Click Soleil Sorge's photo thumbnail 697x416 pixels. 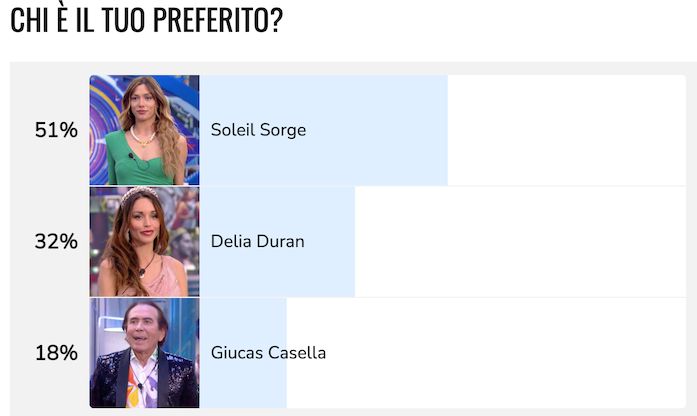pos(144,130)
